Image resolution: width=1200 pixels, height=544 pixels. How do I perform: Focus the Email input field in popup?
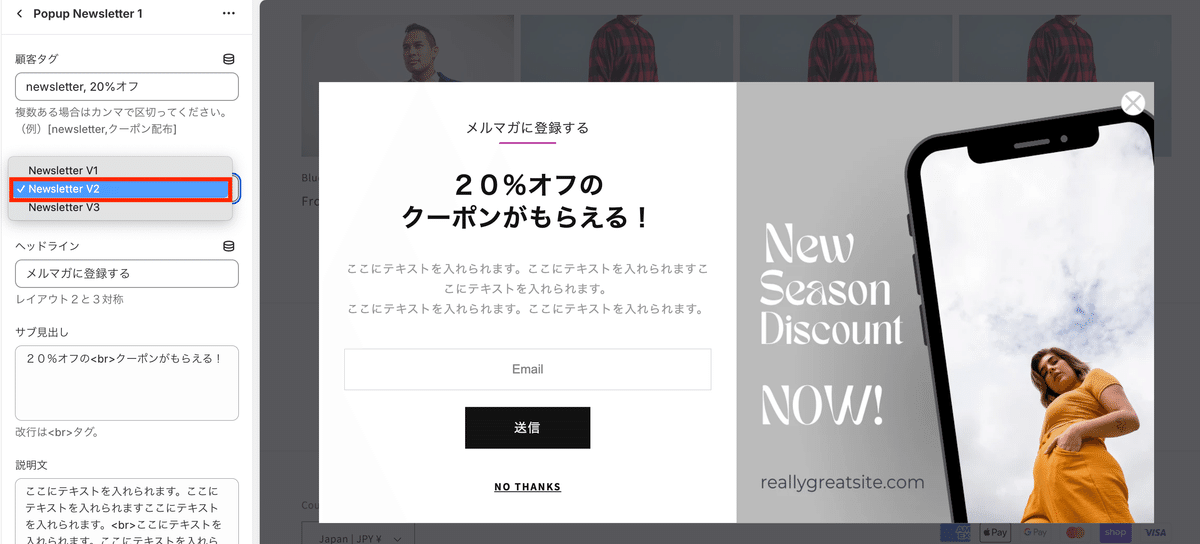tap(527, 369)
